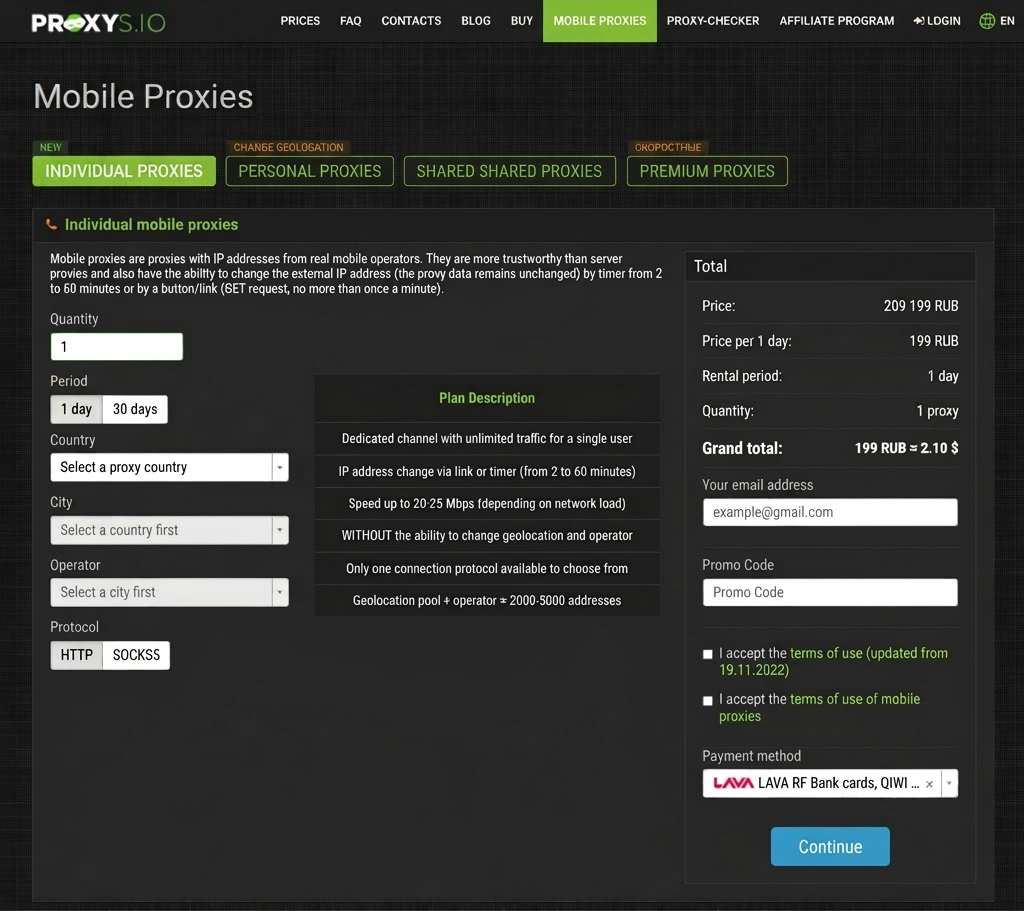Click the phone icon beside Individual mobile proxies
This screenshot has width=1024, height=911.
52,225
